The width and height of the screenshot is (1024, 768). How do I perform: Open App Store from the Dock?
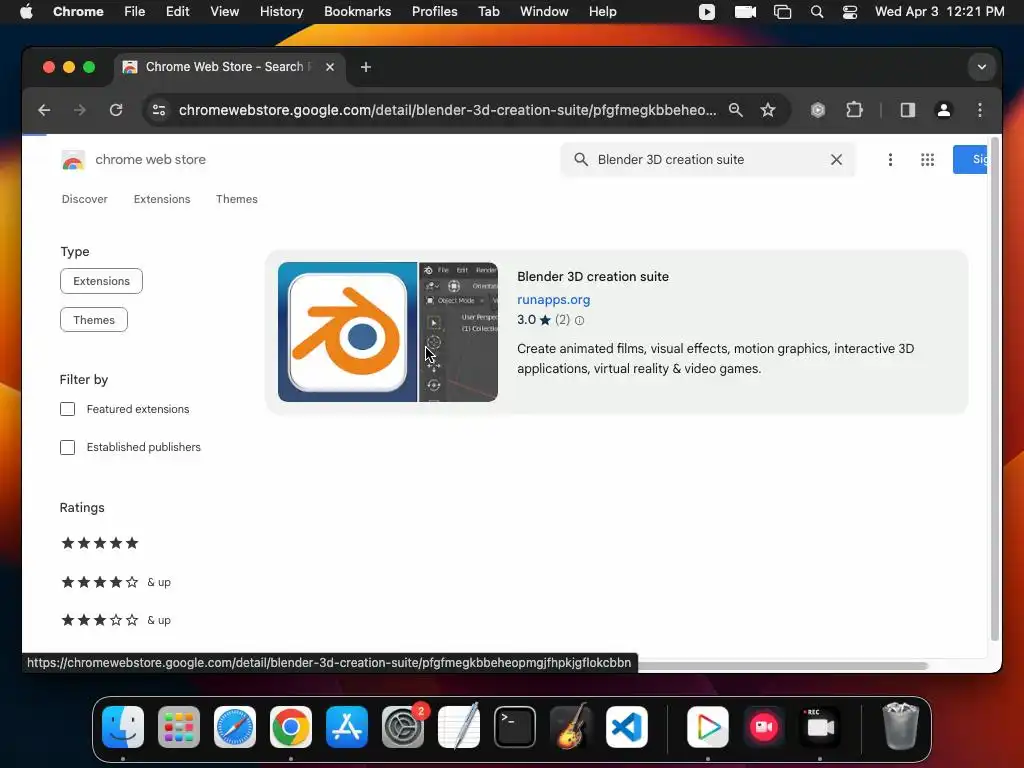347,727
